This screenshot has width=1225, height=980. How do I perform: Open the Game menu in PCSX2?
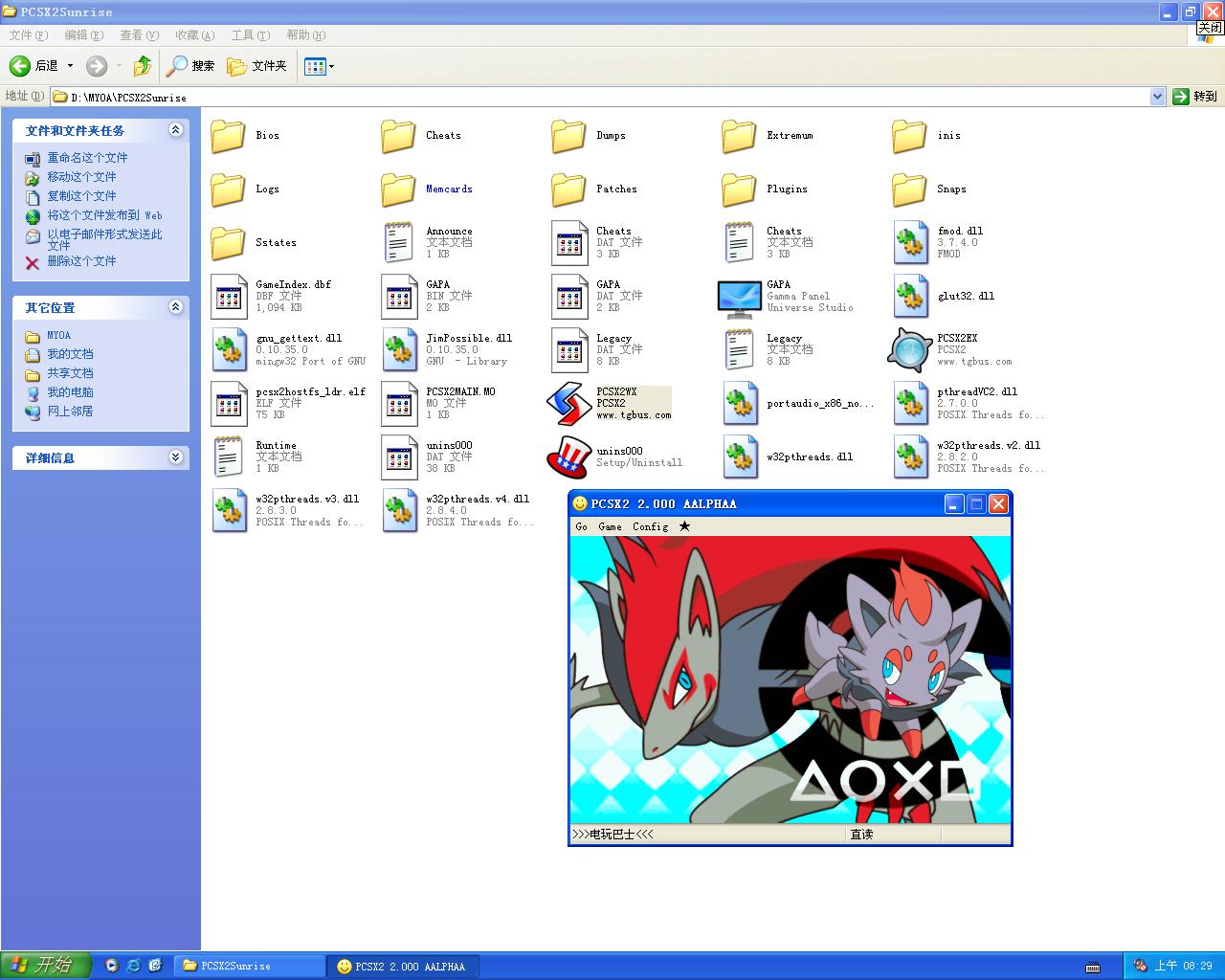(x=610, y=526)
